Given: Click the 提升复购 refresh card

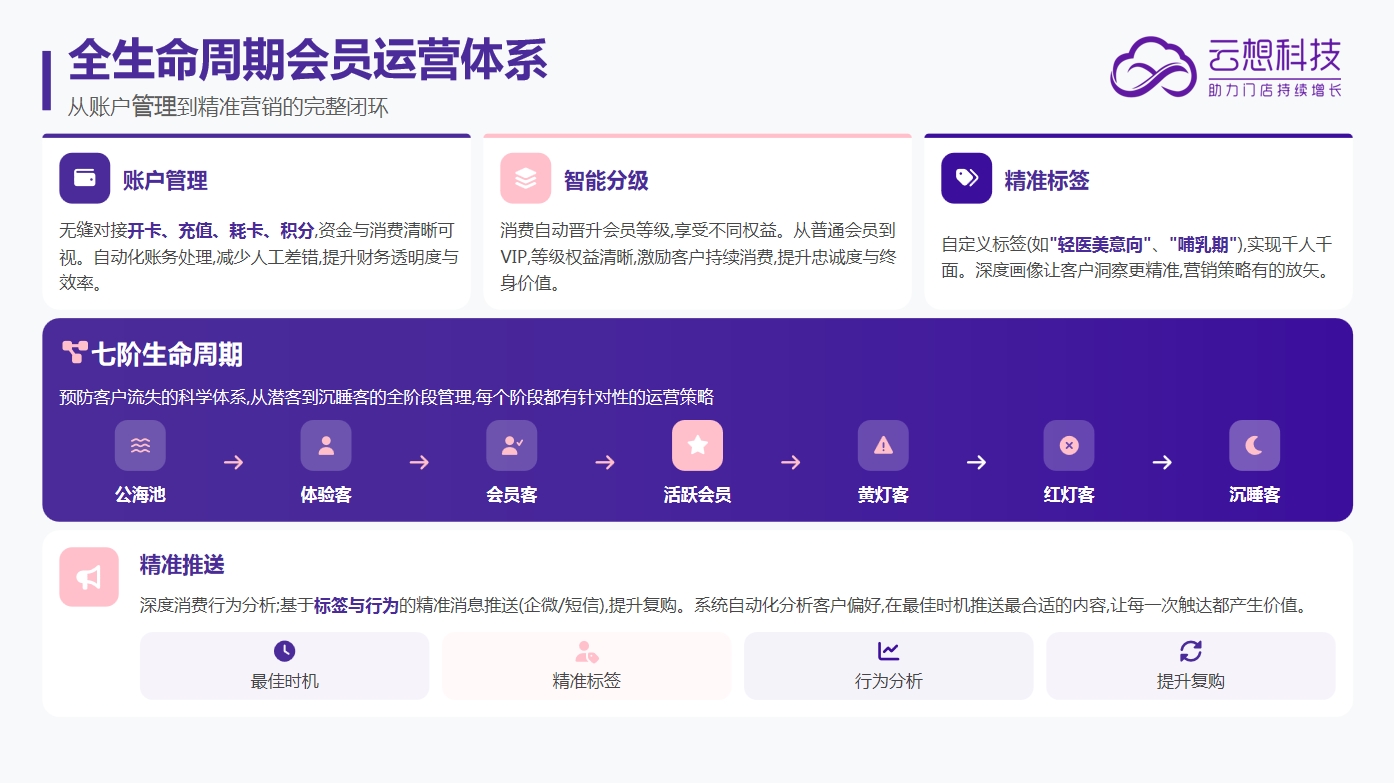Looking at the screenshot, I should click(x=1190, y=666).
